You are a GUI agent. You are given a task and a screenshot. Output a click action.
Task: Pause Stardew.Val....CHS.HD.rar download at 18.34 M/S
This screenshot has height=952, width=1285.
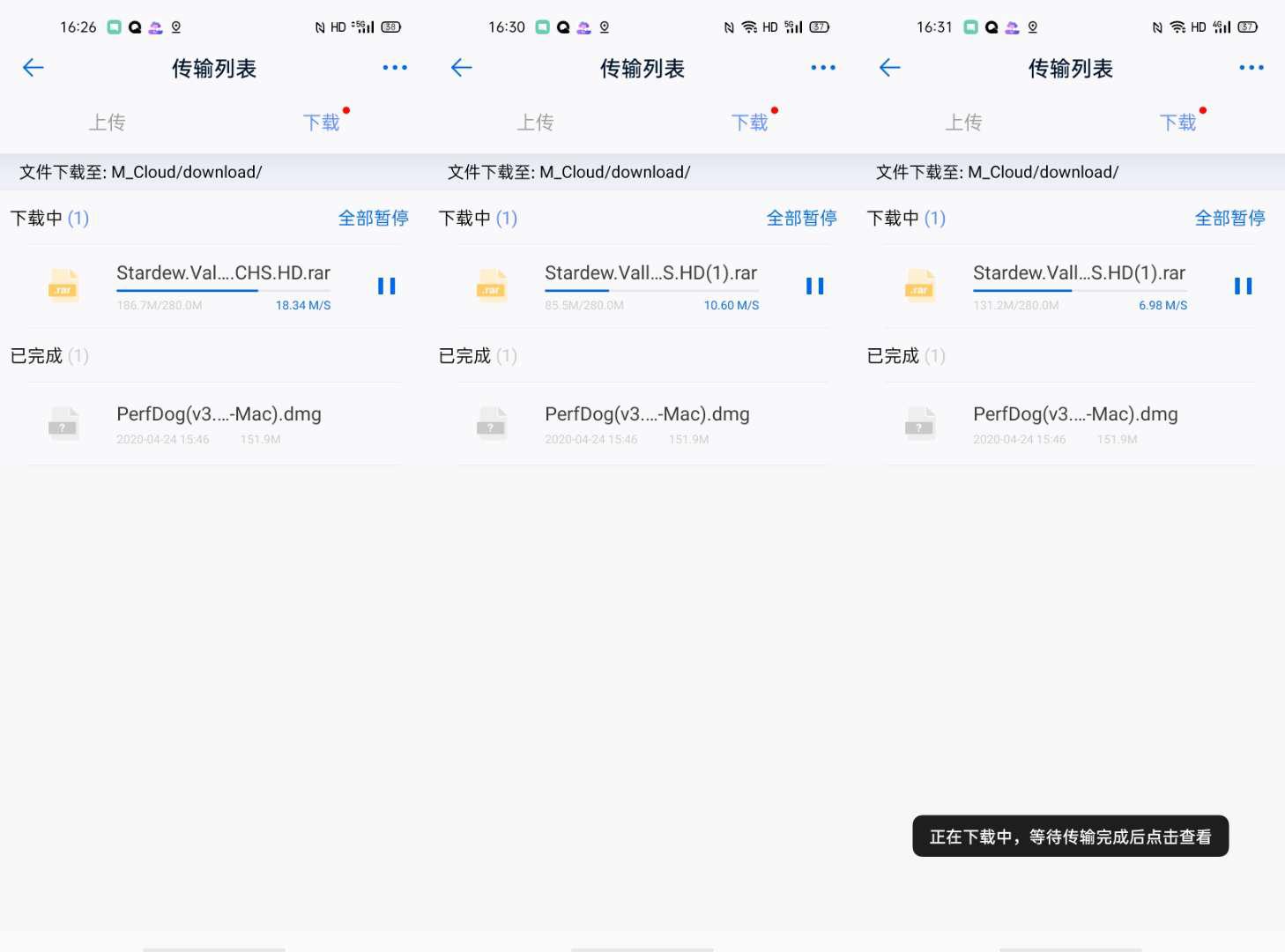click(387, 286)
